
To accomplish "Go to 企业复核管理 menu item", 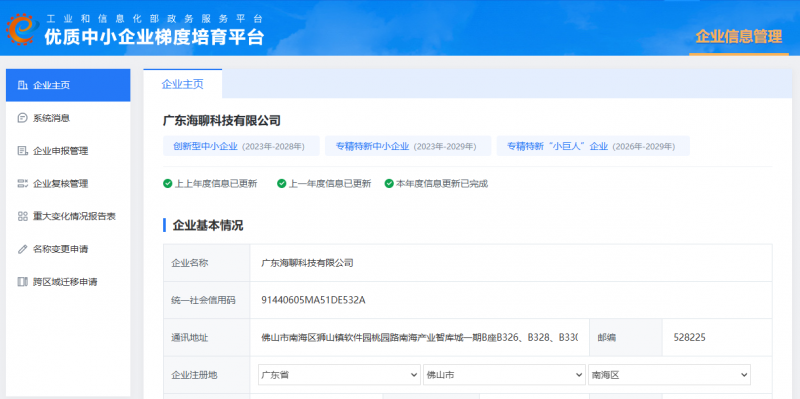I will (x=68, y=184).
